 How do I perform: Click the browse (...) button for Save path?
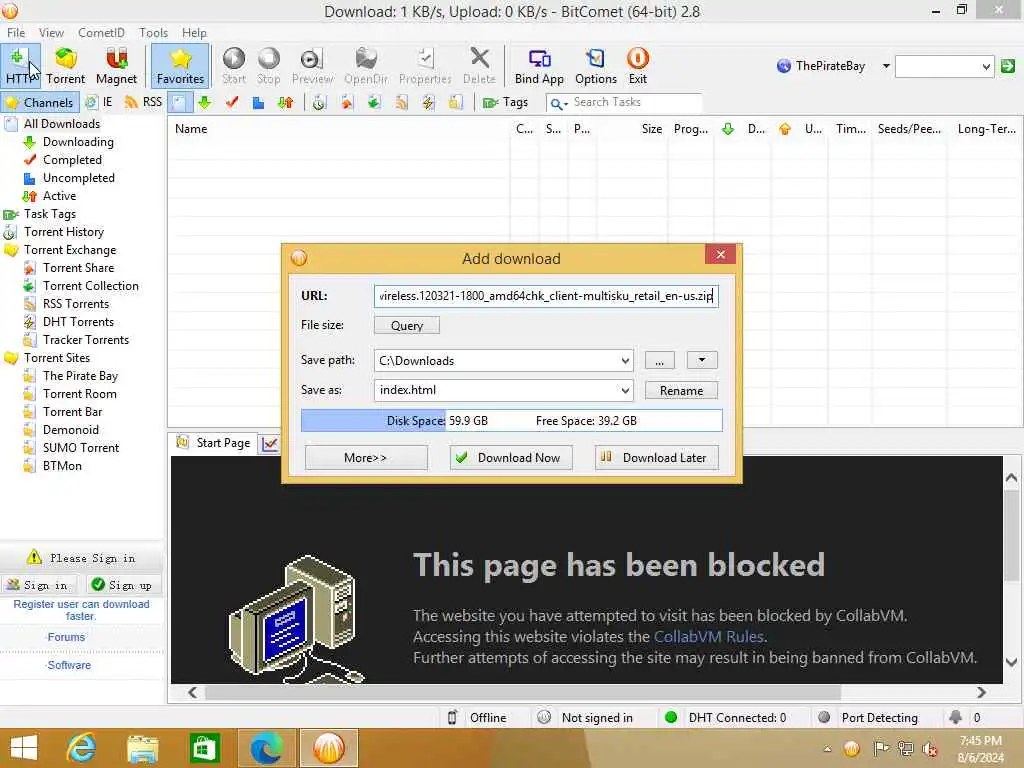tap(660, 360)
